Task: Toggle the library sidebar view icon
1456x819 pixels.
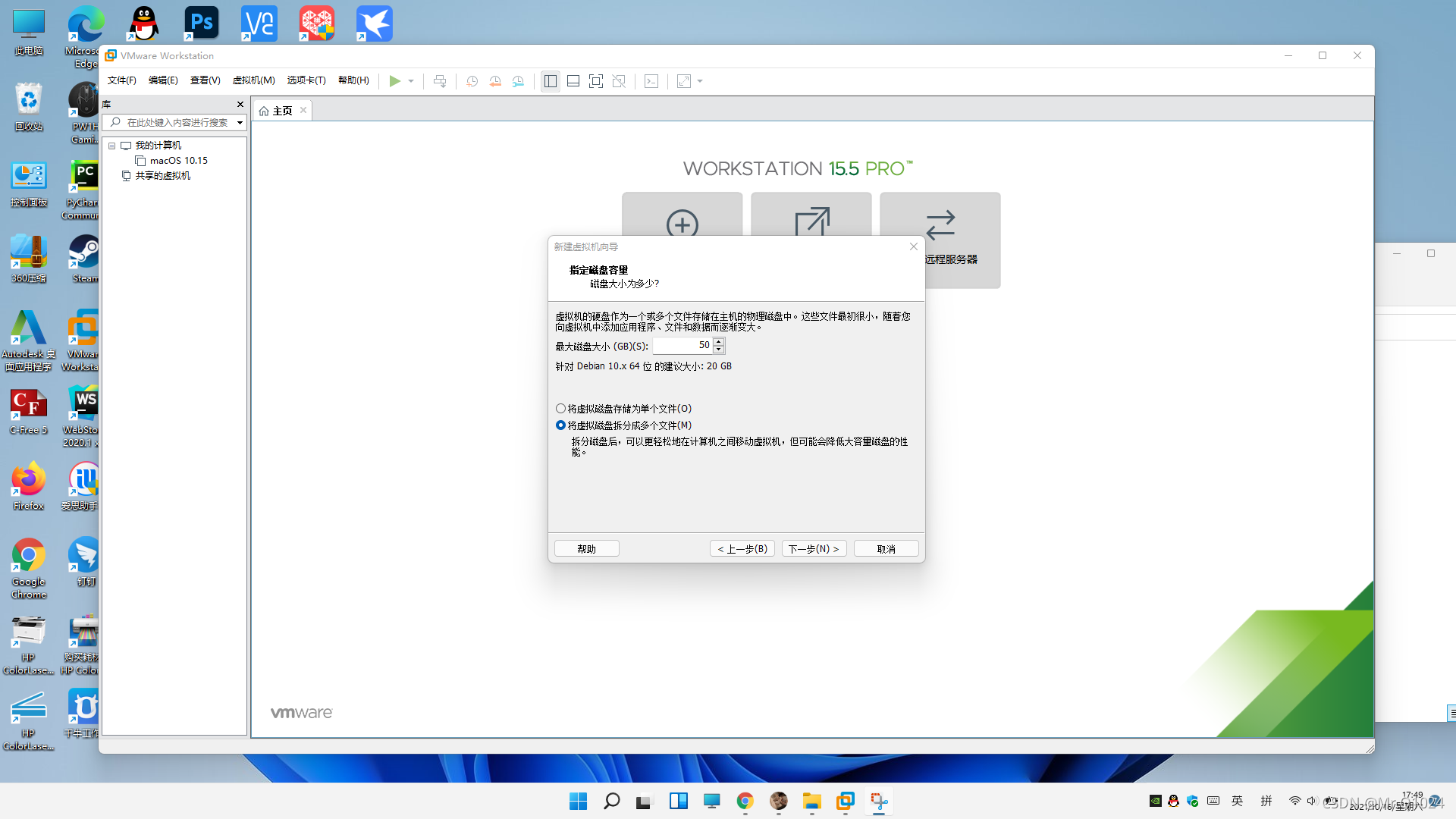Action: [x=551, y=81]
